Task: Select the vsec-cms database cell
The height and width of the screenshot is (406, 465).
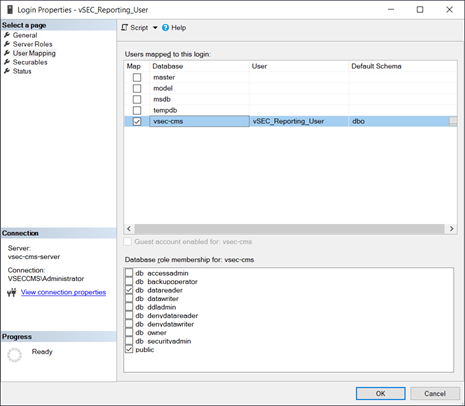Action: tap(199, 121)
